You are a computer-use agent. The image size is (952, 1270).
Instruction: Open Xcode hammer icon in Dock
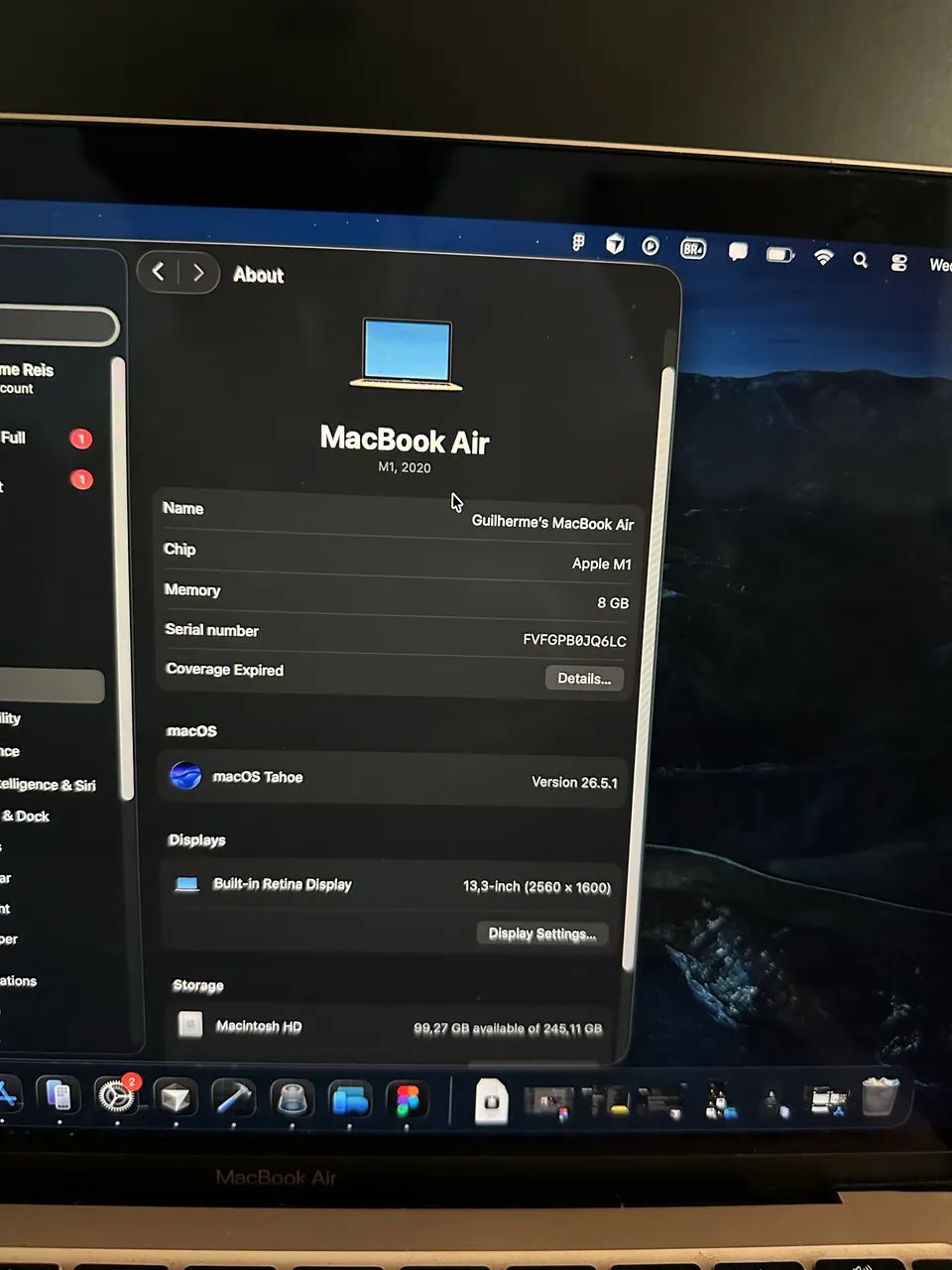(x=234, y=1099)
